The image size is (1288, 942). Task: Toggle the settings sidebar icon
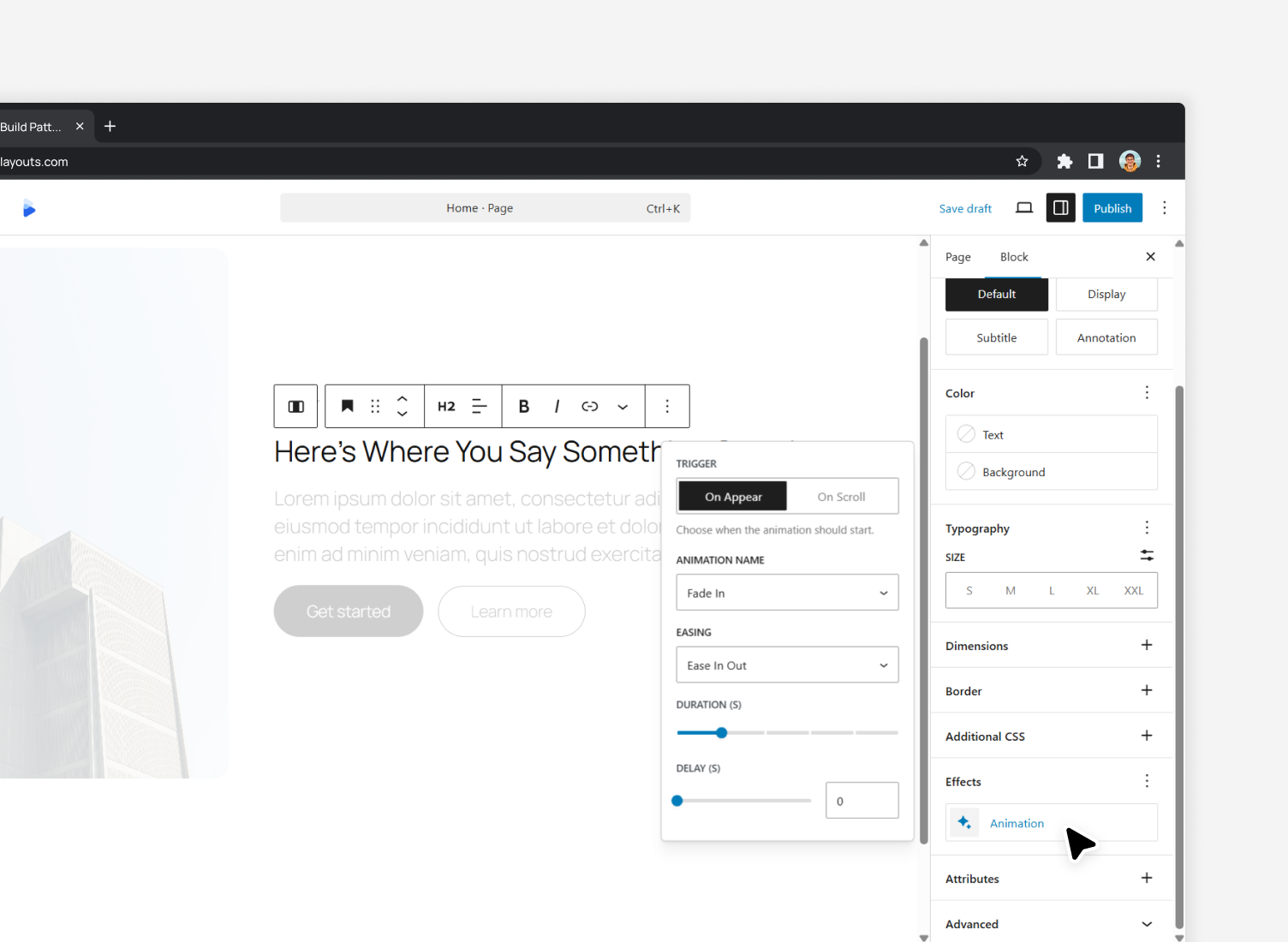[x=1060, y=208]
